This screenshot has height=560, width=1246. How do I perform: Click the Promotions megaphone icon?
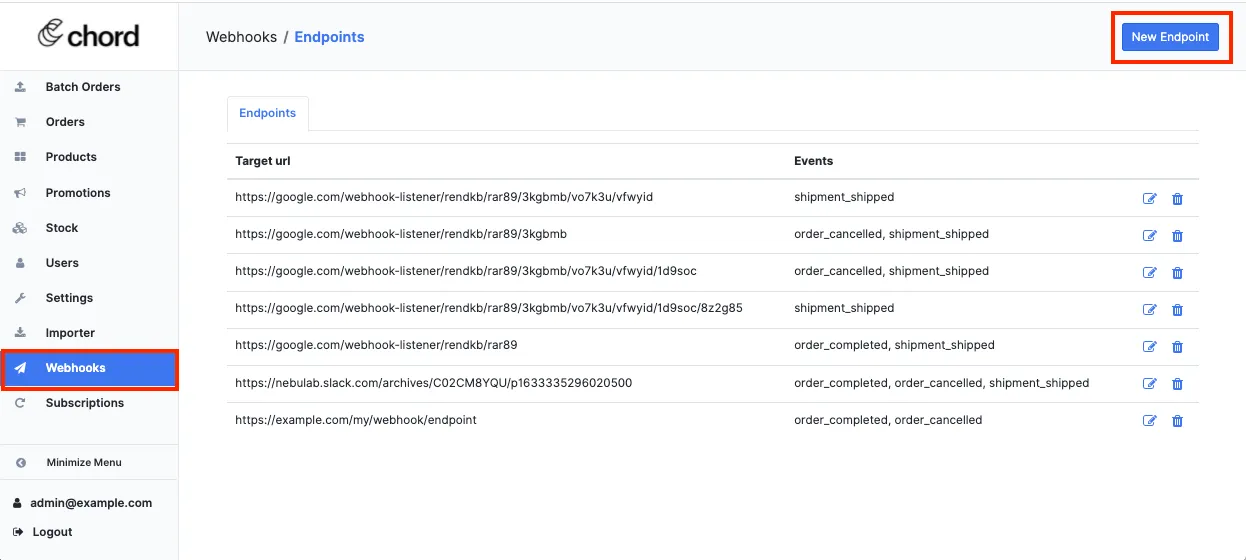pos(20,193)
